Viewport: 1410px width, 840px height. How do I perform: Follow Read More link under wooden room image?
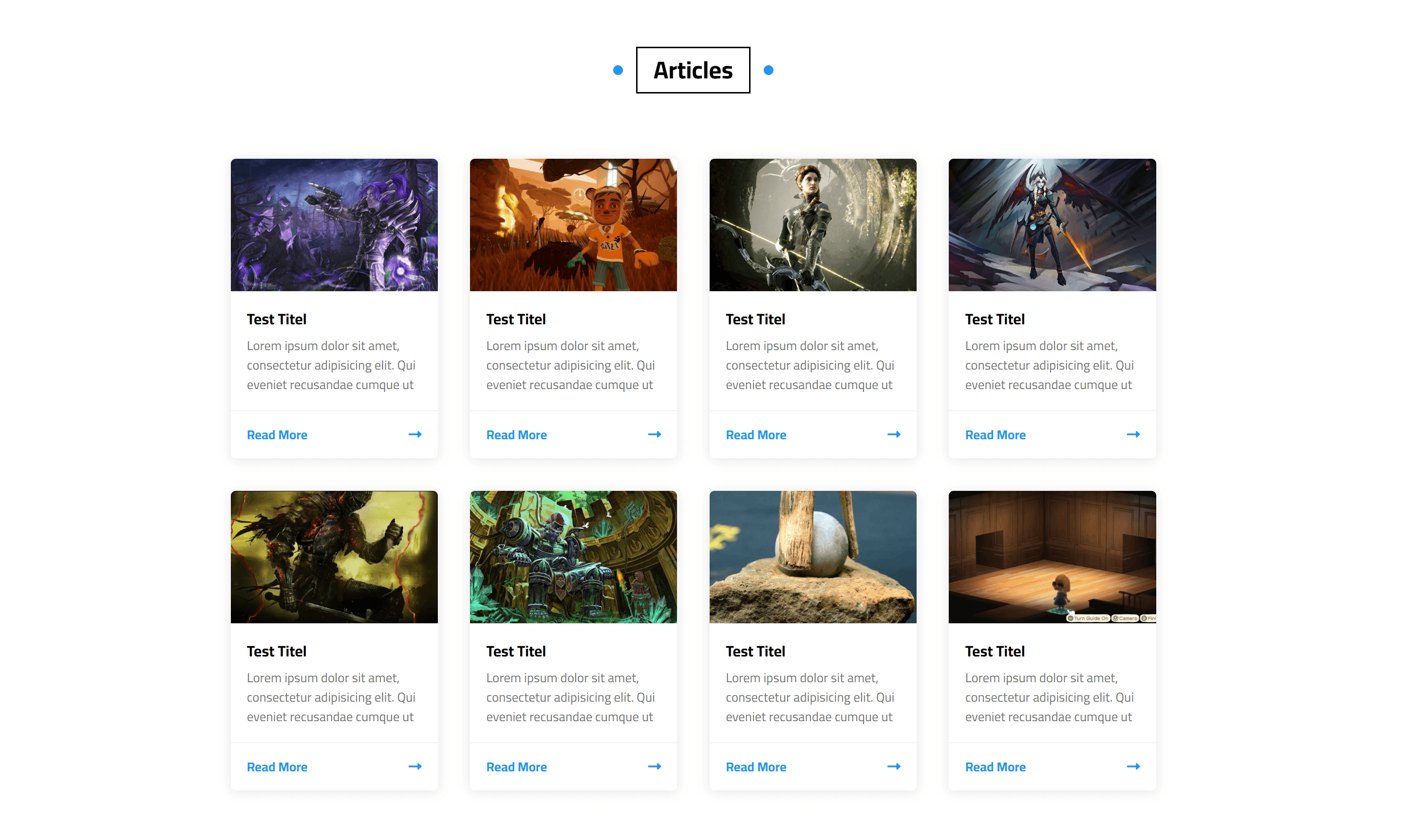coord(995,767)
